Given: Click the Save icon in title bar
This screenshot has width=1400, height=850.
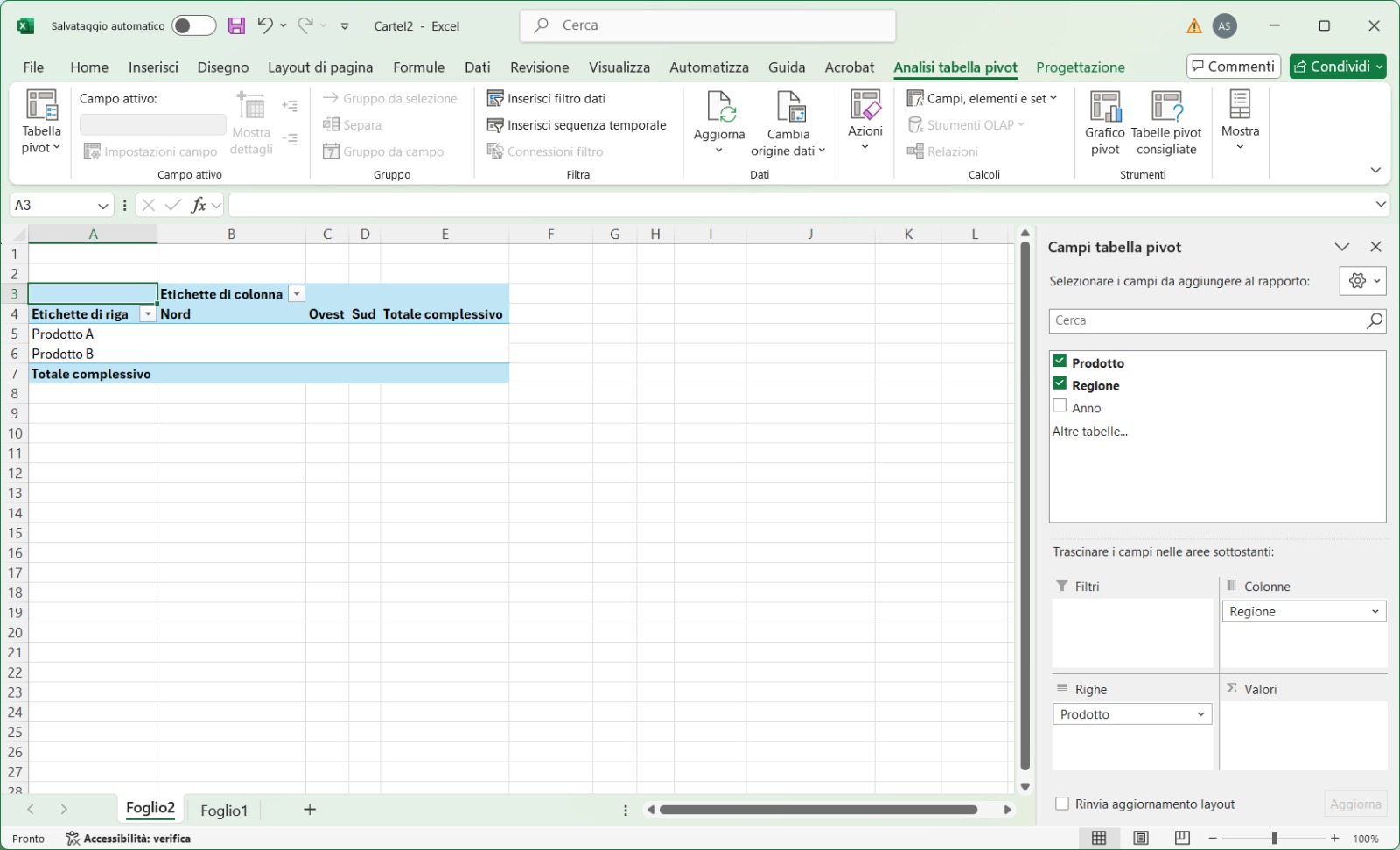Looking at the screenshot, I should [x=236, y=25].
